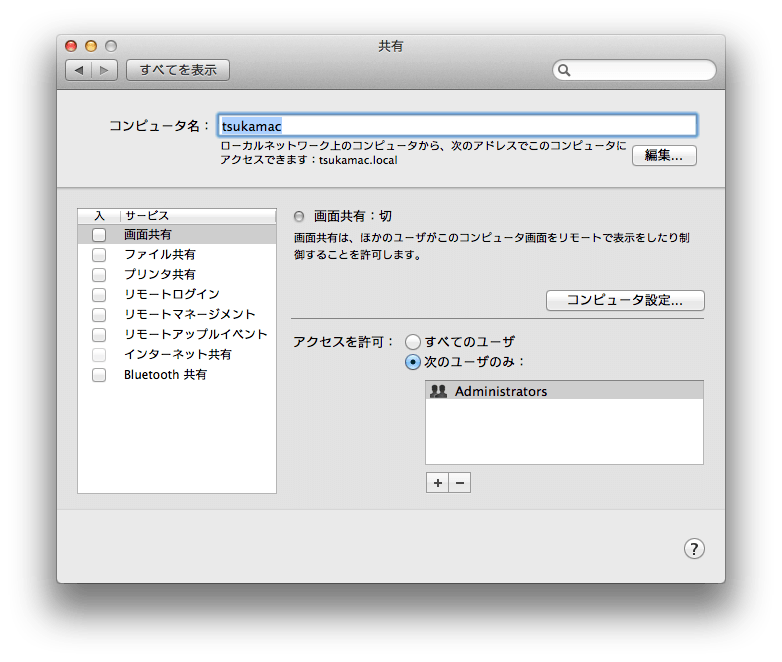
Task: Open コンピュータ設定... options
Action: pyautogui.click(x=625, y=300)
